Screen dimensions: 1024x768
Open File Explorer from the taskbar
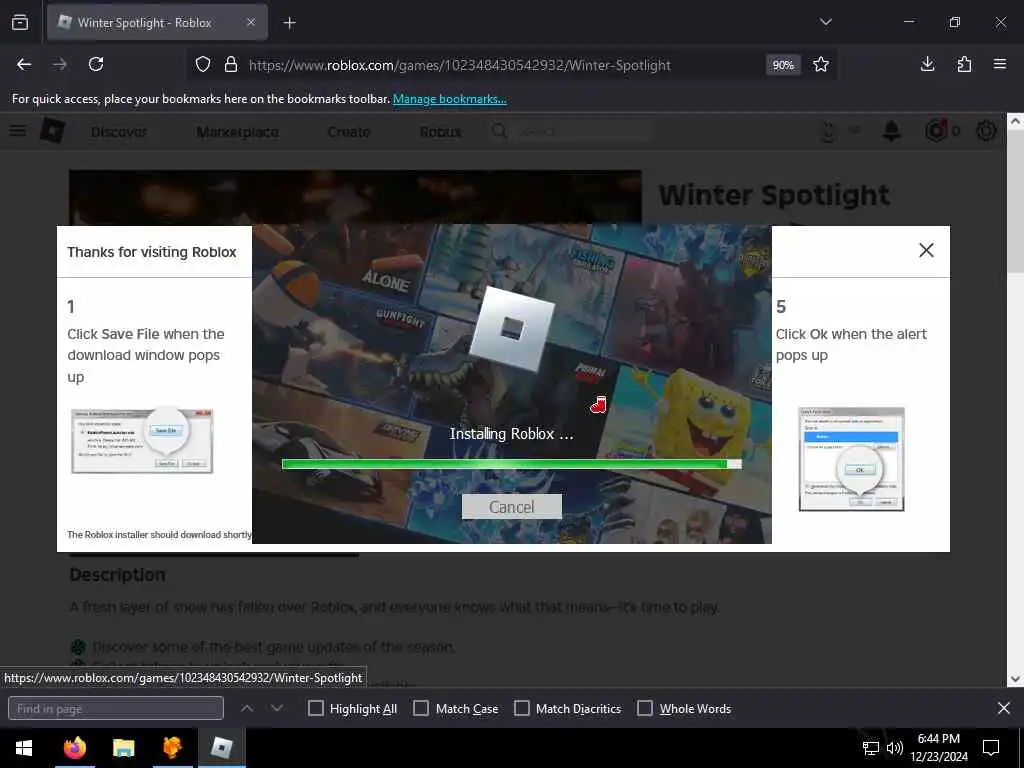click(123, 748)
